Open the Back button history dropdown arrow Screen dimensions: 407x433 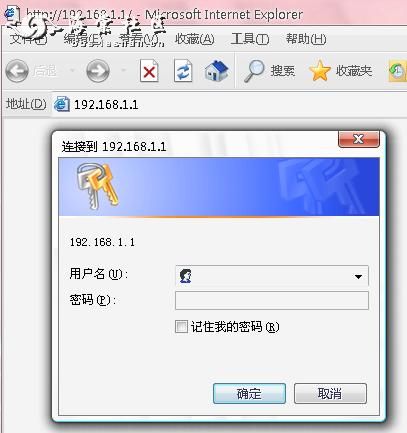[x=72, y=70]
